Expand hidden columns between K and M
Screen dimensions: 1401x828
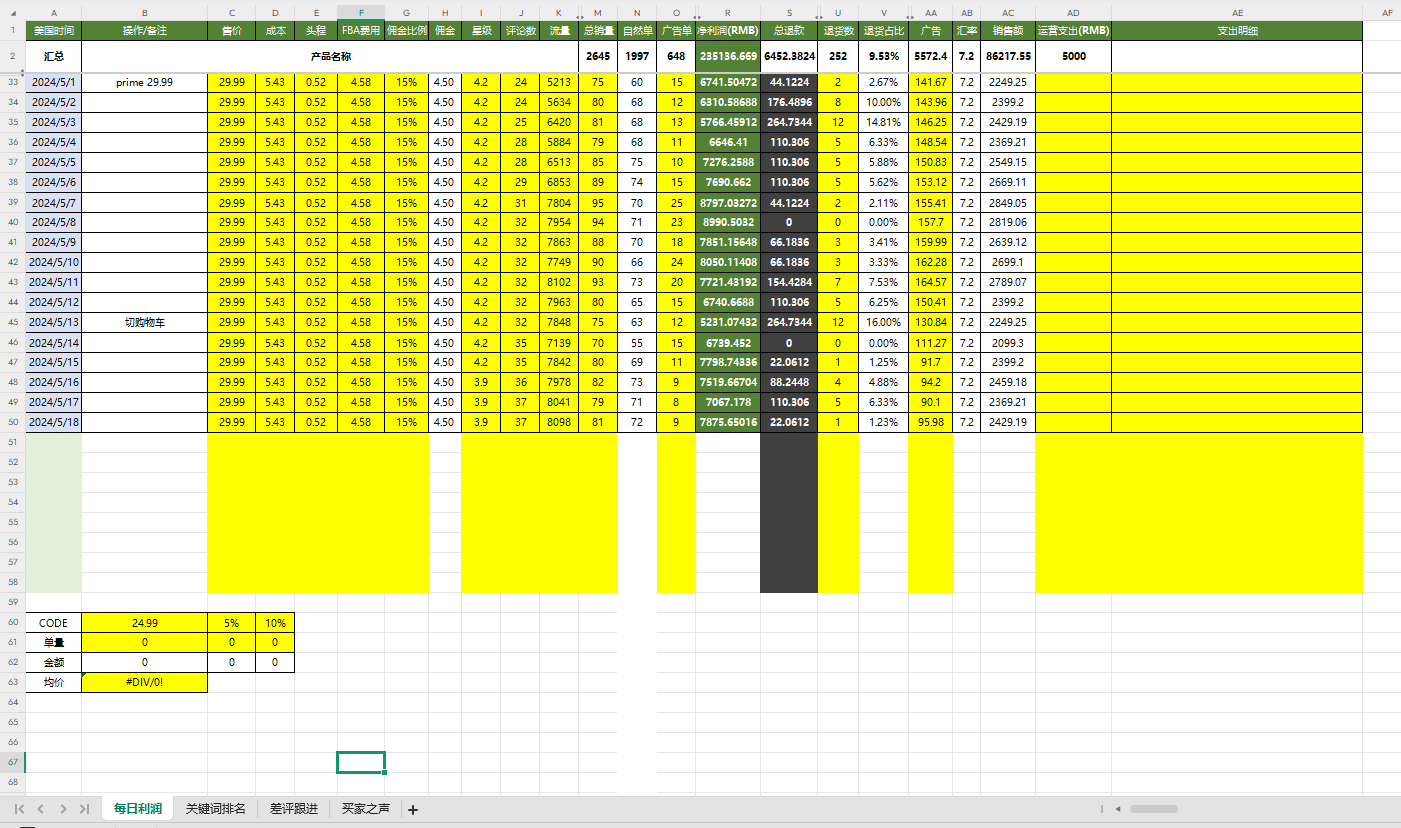579,17
